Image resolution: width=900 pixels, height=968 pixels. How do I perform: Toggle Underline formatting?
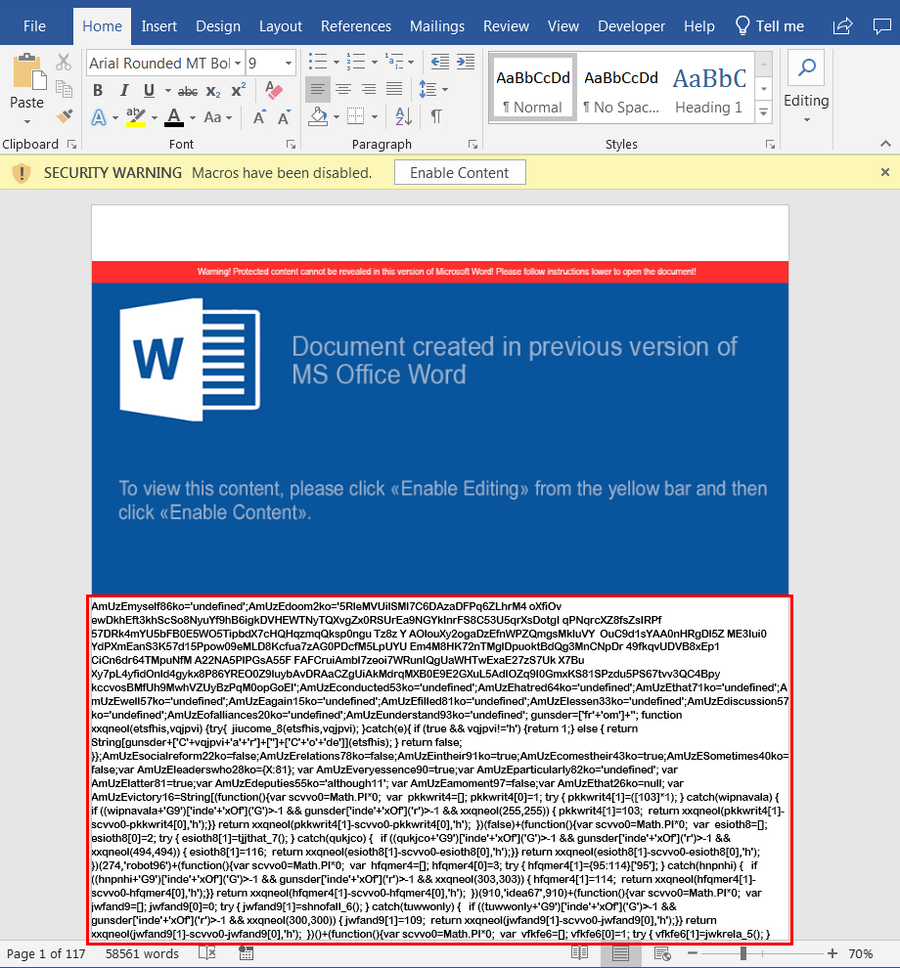coord(149,91)
